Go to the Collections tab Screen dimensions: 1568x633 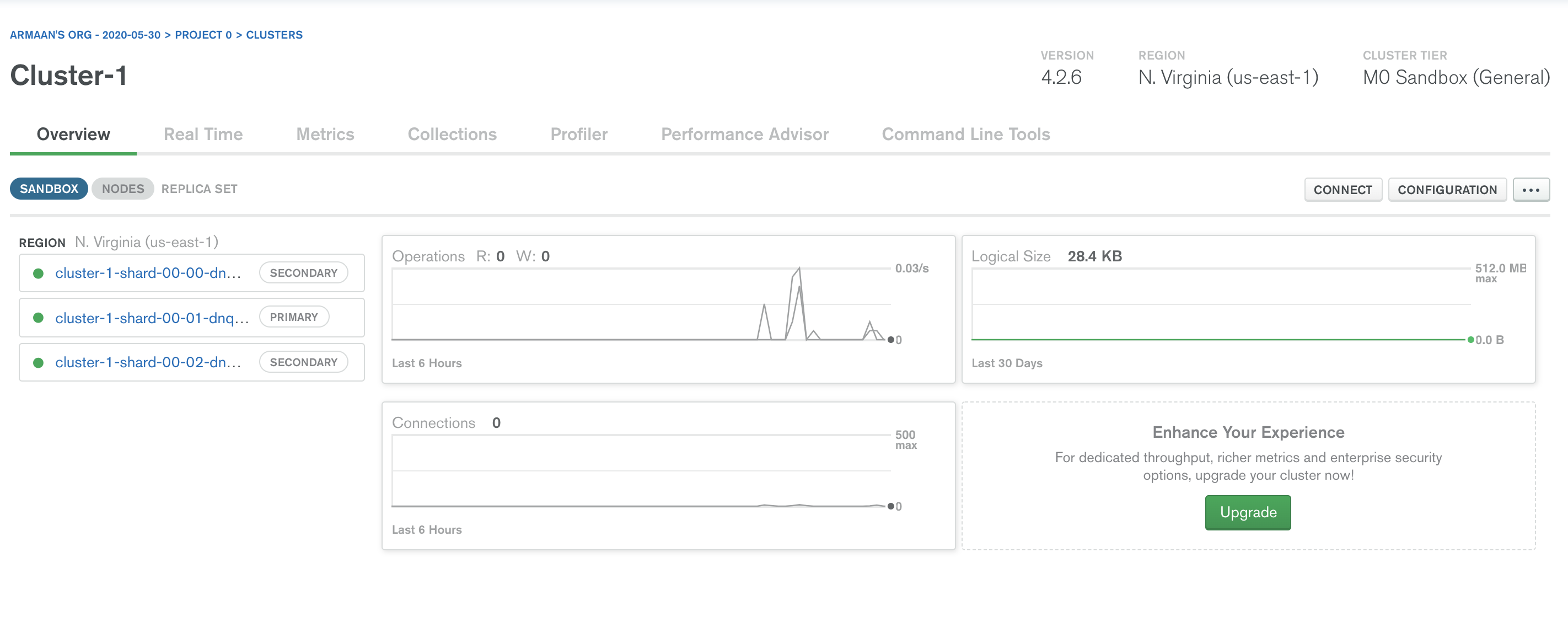[452, 134]
